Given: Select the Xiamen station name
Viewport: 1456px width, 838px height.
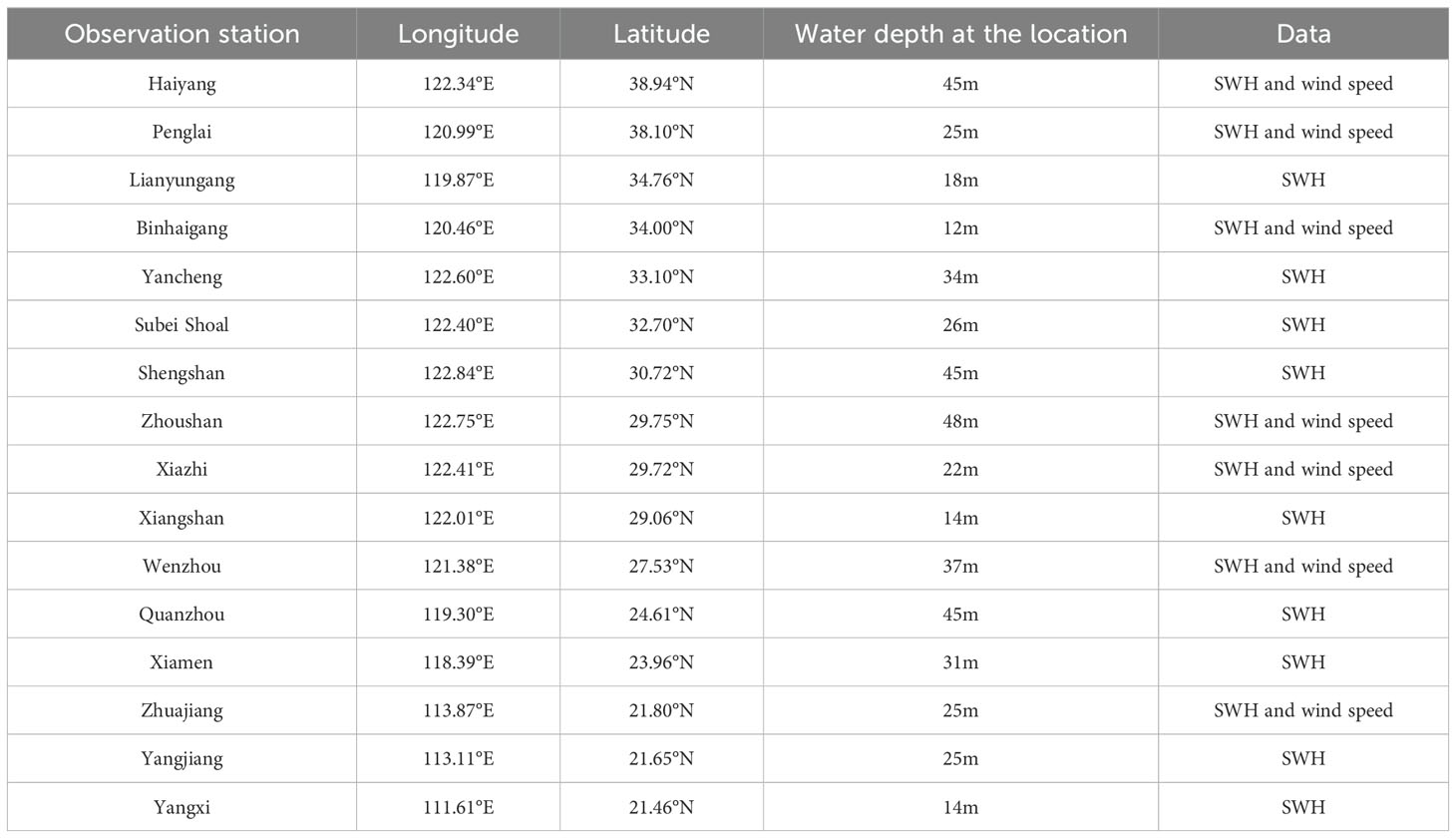Looking at the screenshot, I should pyautogui.click(x=182, y=662).
